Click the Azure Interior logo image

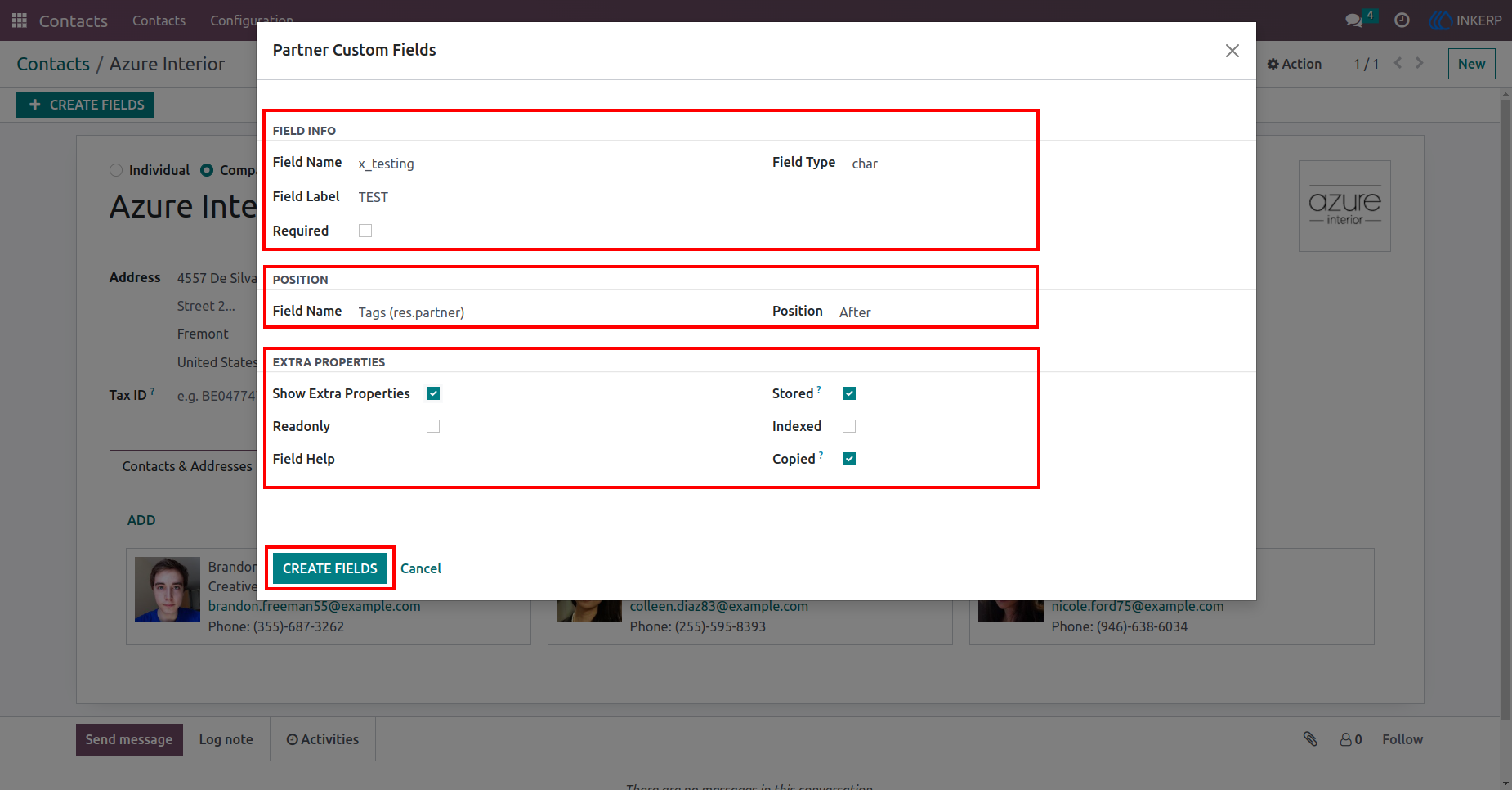(x=1344, y=206)
